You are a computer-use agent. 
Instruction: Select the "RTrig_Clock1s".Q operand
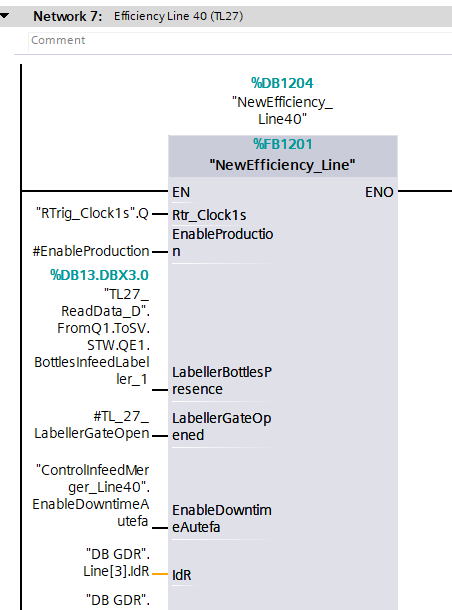click(x=92, y=213)
